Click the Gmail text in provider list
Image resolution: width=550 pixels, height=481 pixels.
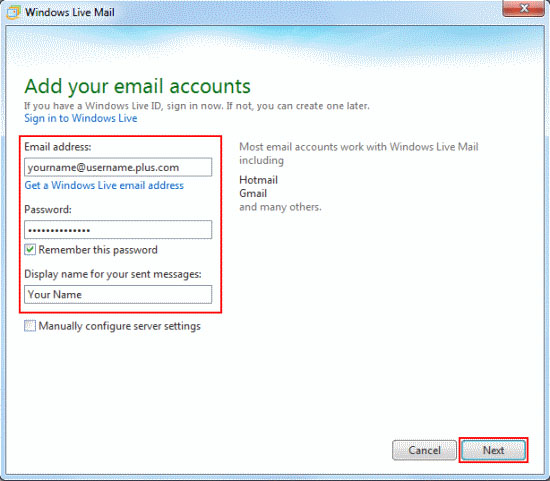pos(253,193)
